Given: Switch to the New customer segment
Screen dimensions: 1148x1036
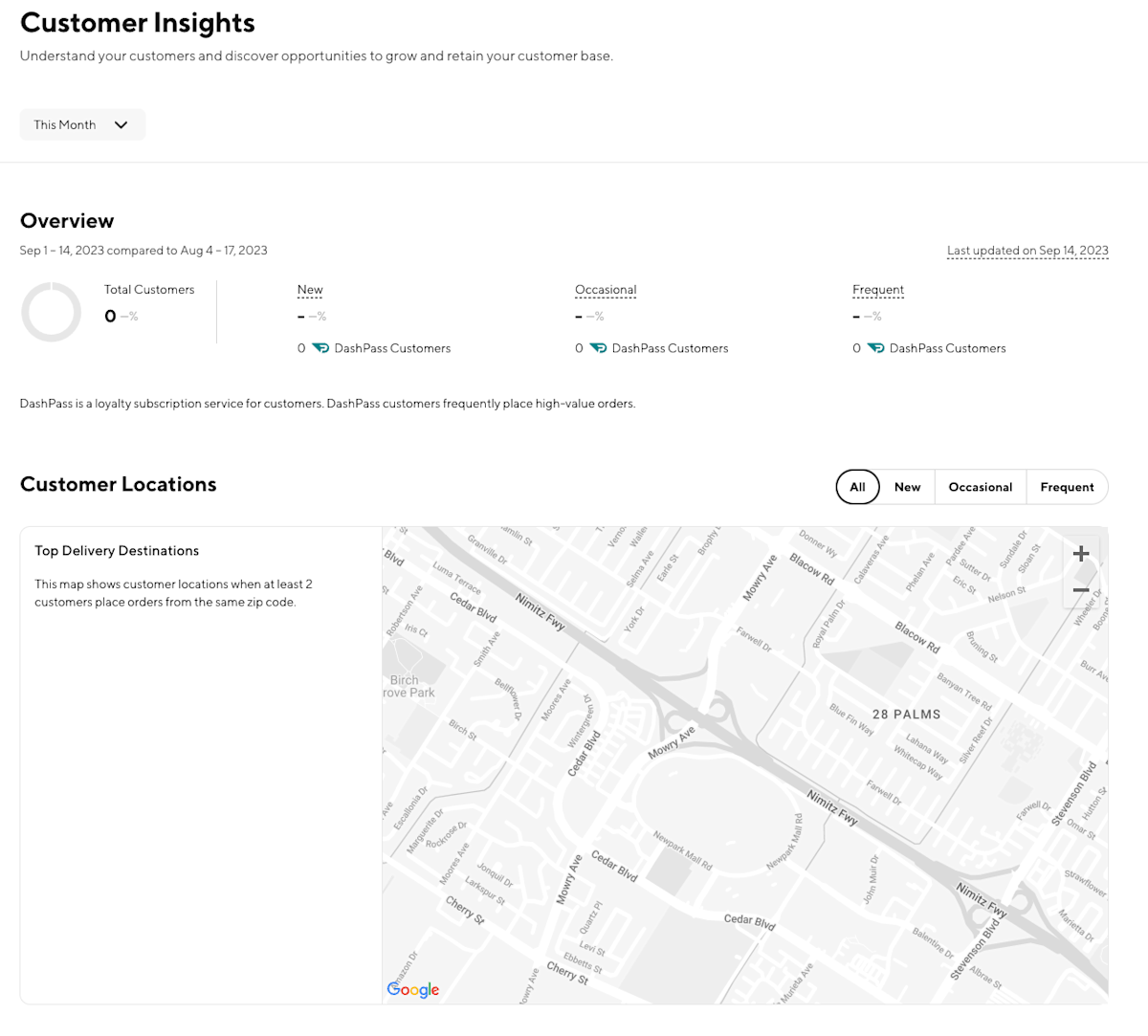Looking at the screenshot, I should (907, 487).
